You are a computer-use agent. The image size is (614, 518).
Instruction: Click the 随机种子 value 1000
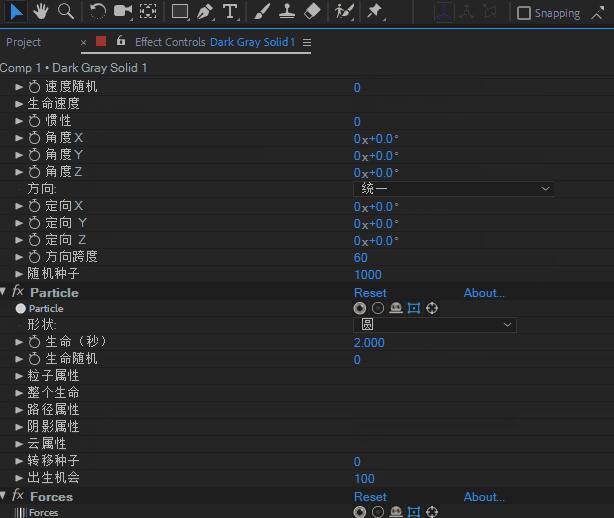click(368, 274)
